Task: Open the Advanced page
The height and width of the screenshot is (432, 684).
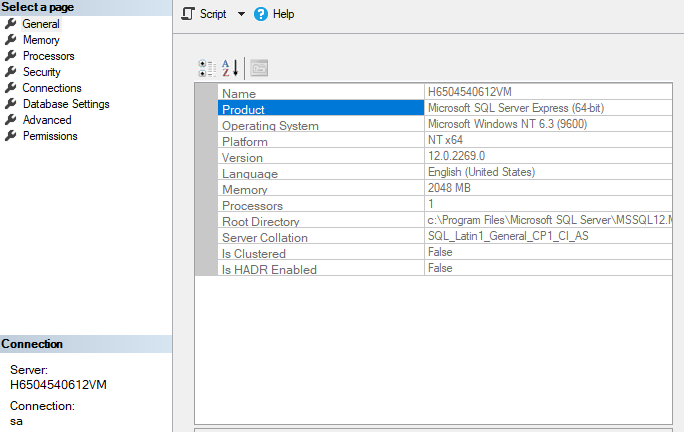Action: (47, 120)
